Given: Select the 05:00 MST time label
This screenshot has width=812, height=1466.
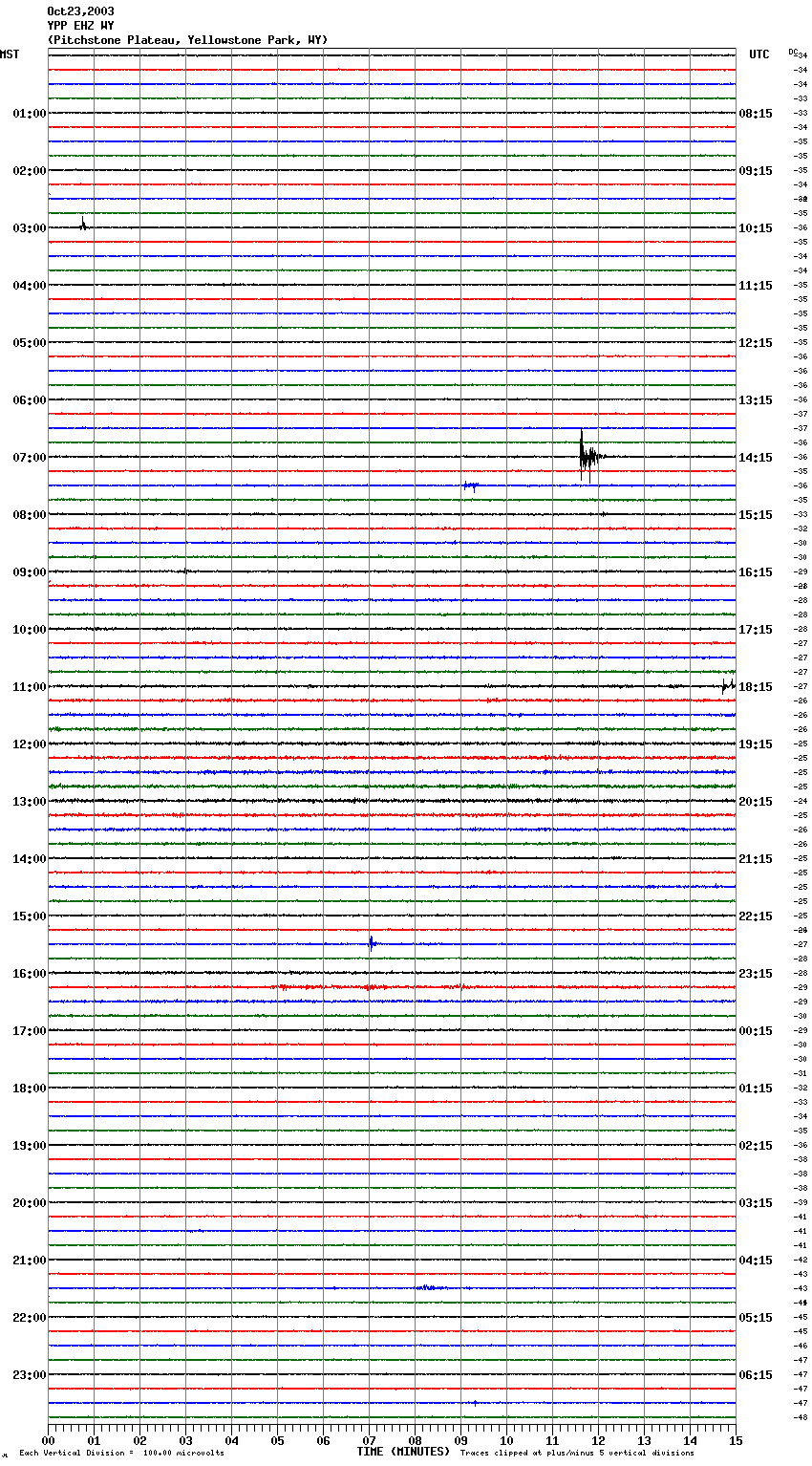Looking at the screenshot, I should [x=30, y=343].
